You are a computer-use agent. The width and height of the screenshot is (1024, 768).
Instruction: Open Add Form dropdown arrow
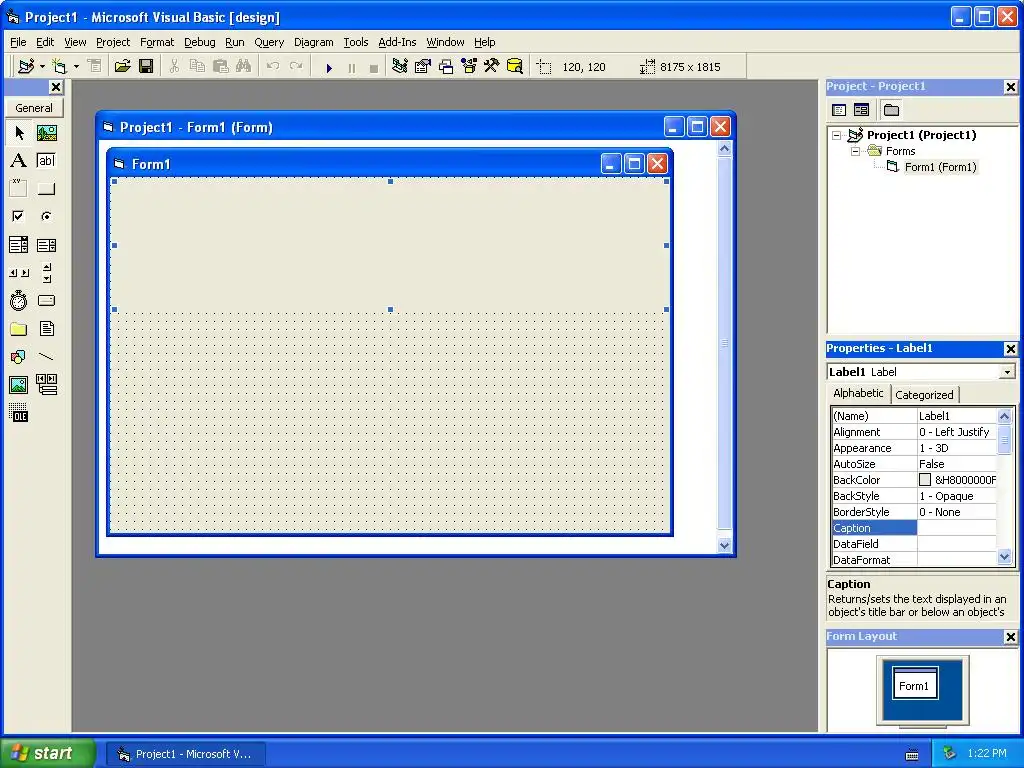pos(76,67)
